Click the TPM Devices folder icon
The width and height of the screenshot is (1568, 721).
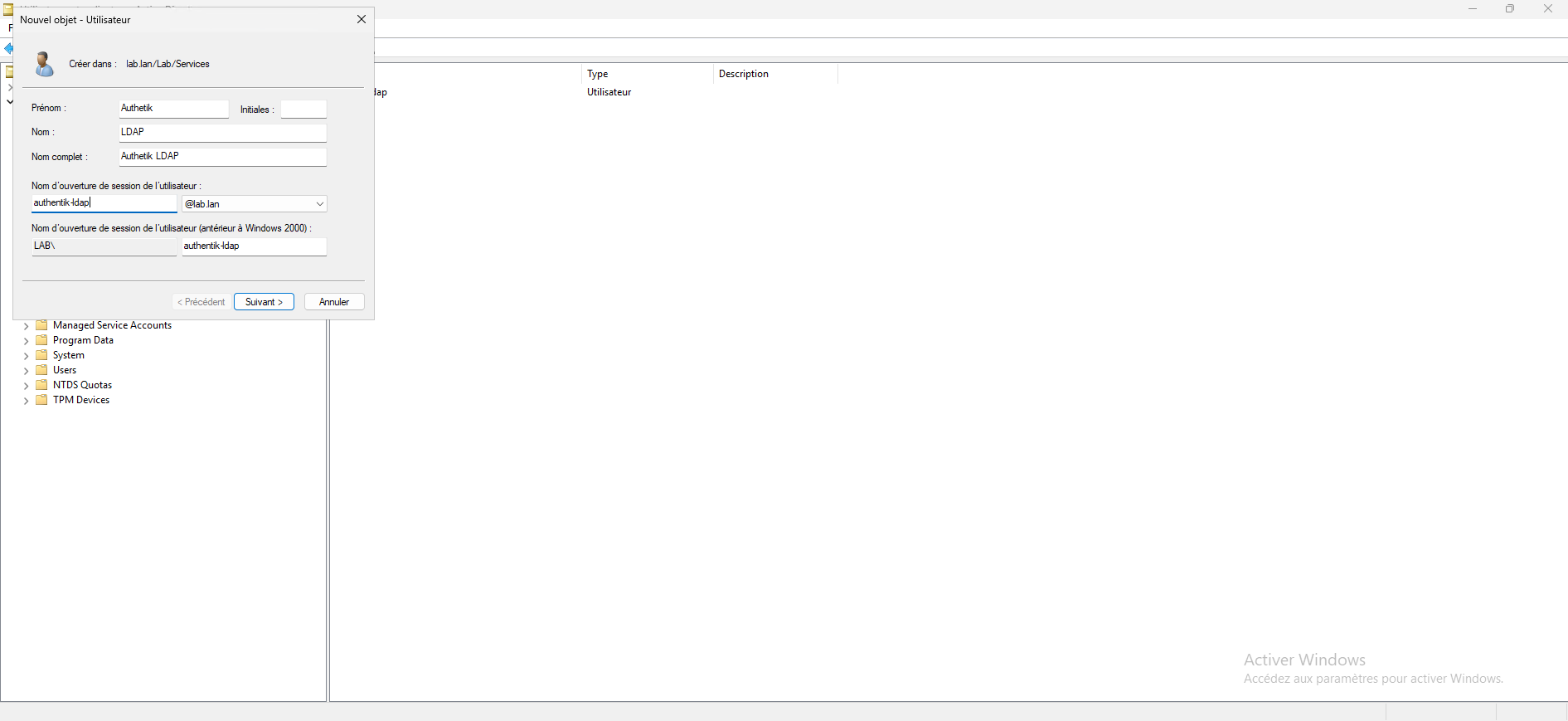click(x=41, y=400)
